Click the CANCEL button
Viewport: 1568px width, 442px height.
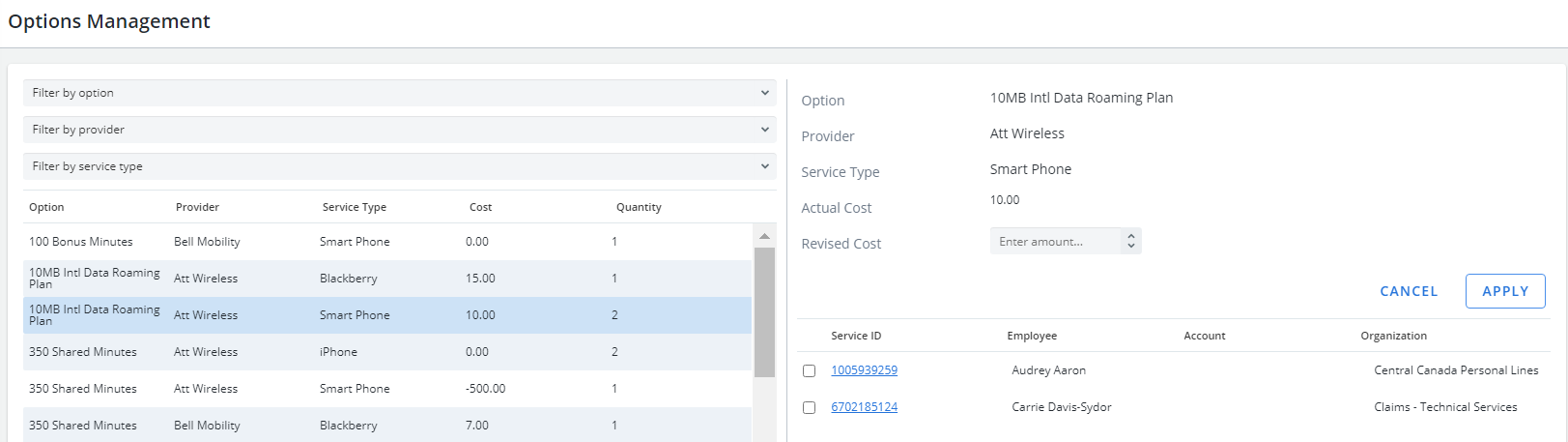click(x=1409, y=291)
